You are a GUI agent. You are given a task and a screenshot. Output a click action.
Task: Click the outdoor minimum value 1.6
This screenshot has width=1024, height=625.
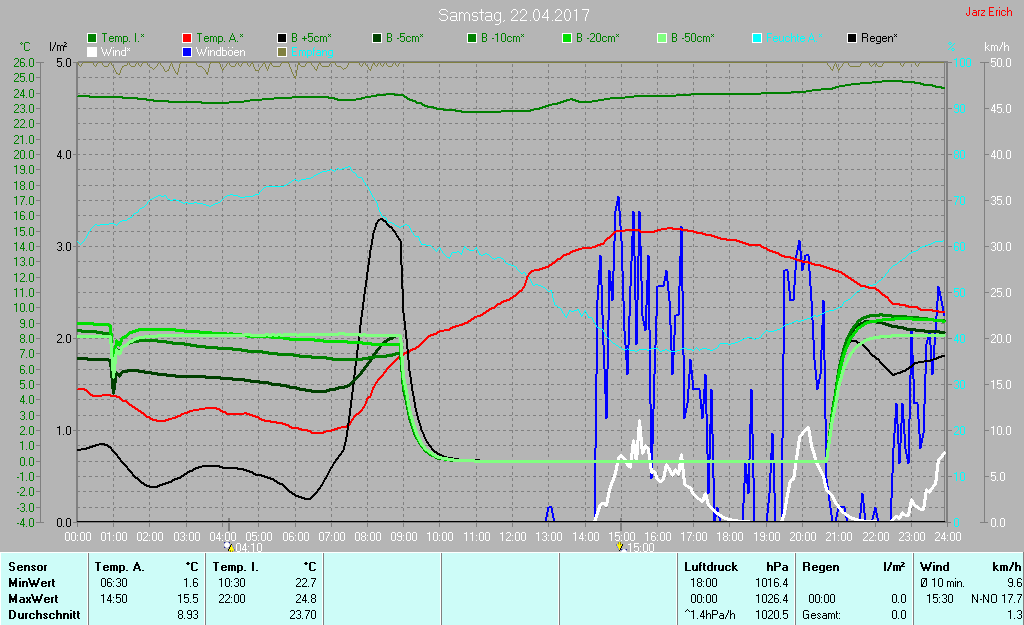tap(191, 583)
